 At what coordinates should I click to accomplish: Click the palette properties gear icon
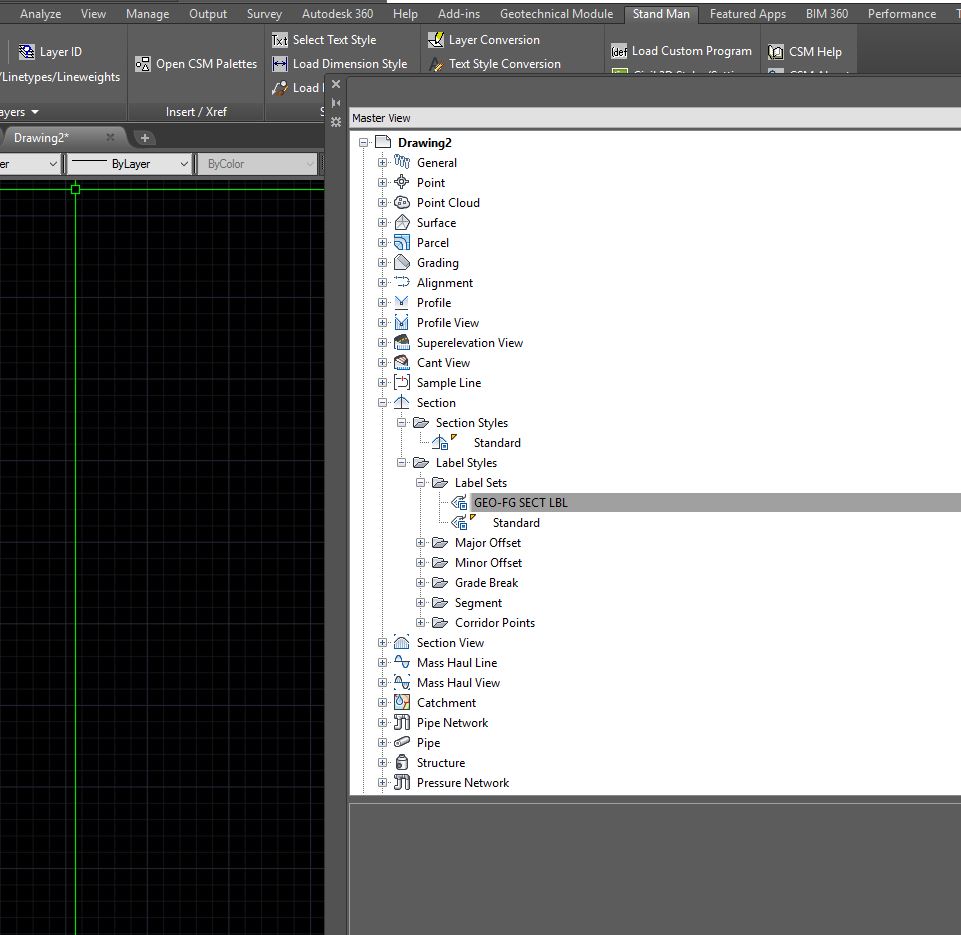[336, 122]
